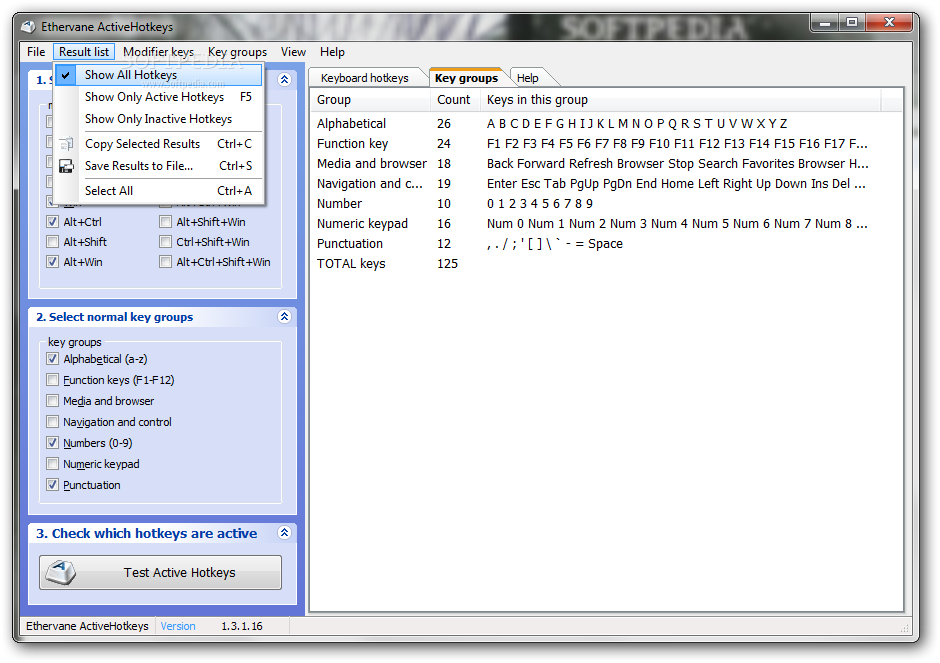Click version number 1.3.1.16
This screenshot has height=663, width=940.
tap(242, 626)
